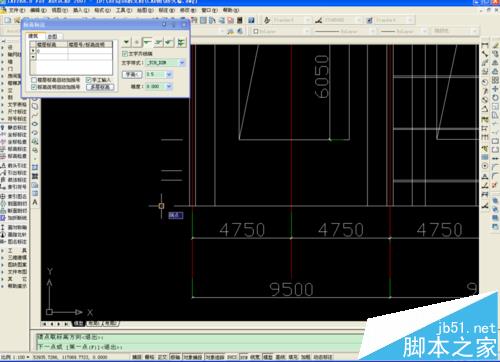Open the 编辑 menu
The image size is (500, 362).
coord(38,10)
